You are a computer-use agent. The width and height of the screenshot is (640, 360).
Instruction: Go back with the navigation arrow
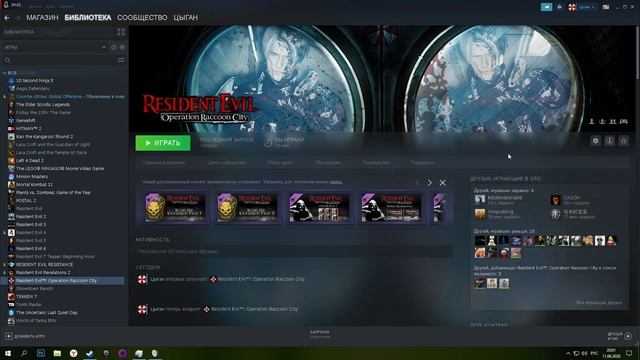point(7,18)
